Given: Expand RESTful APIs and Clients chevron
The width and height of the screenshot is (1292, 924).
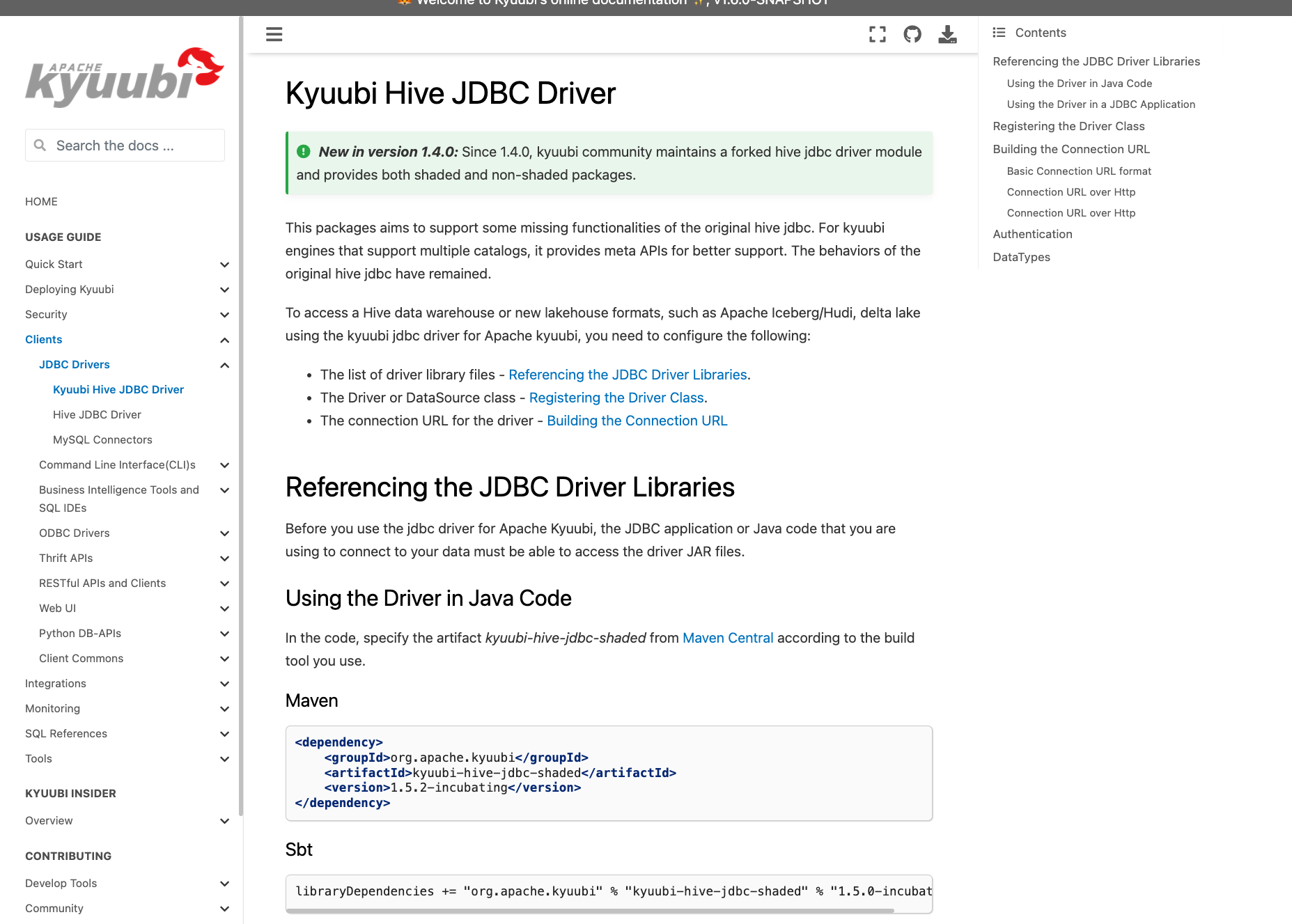Looking at the screenshot, I should [224, 584].
